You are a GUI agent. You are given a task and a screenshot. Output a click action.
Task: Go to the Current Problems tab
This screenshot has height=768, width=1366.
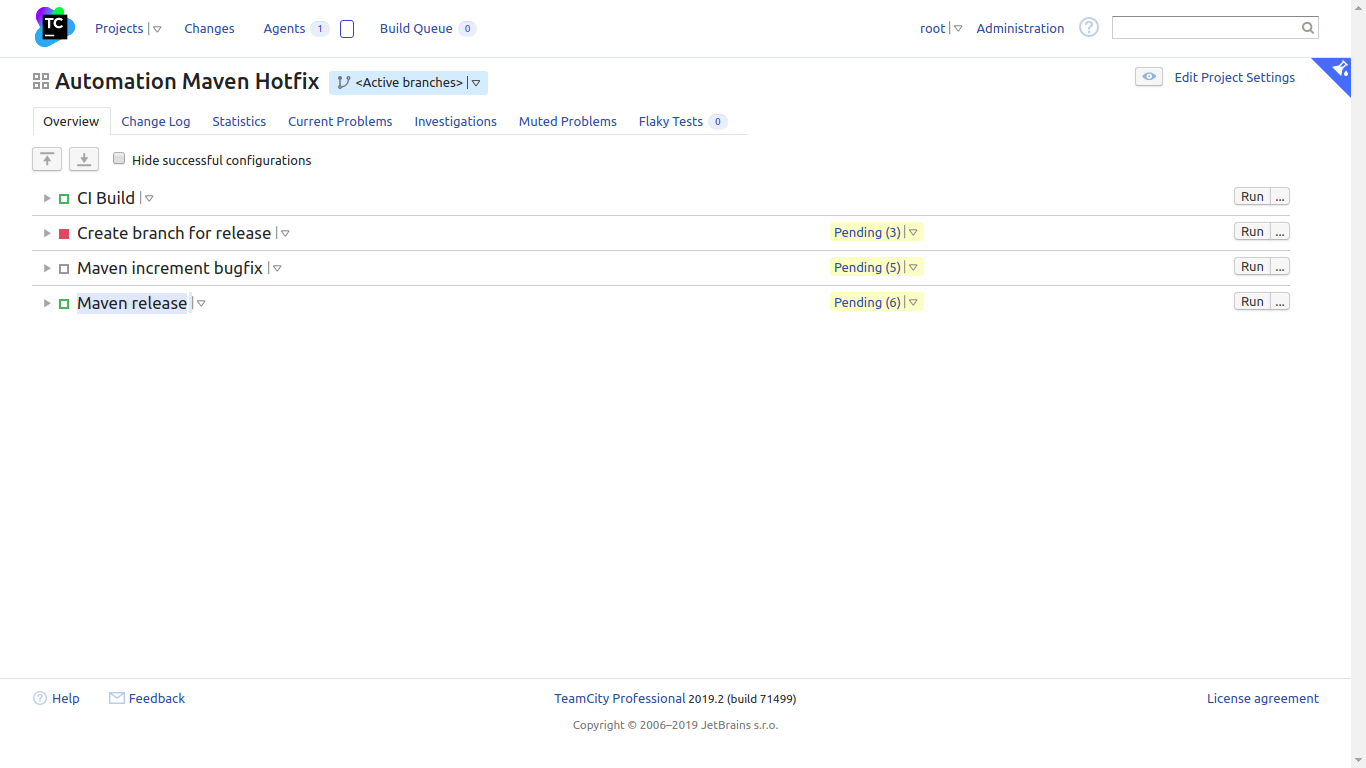click(340, 121)
